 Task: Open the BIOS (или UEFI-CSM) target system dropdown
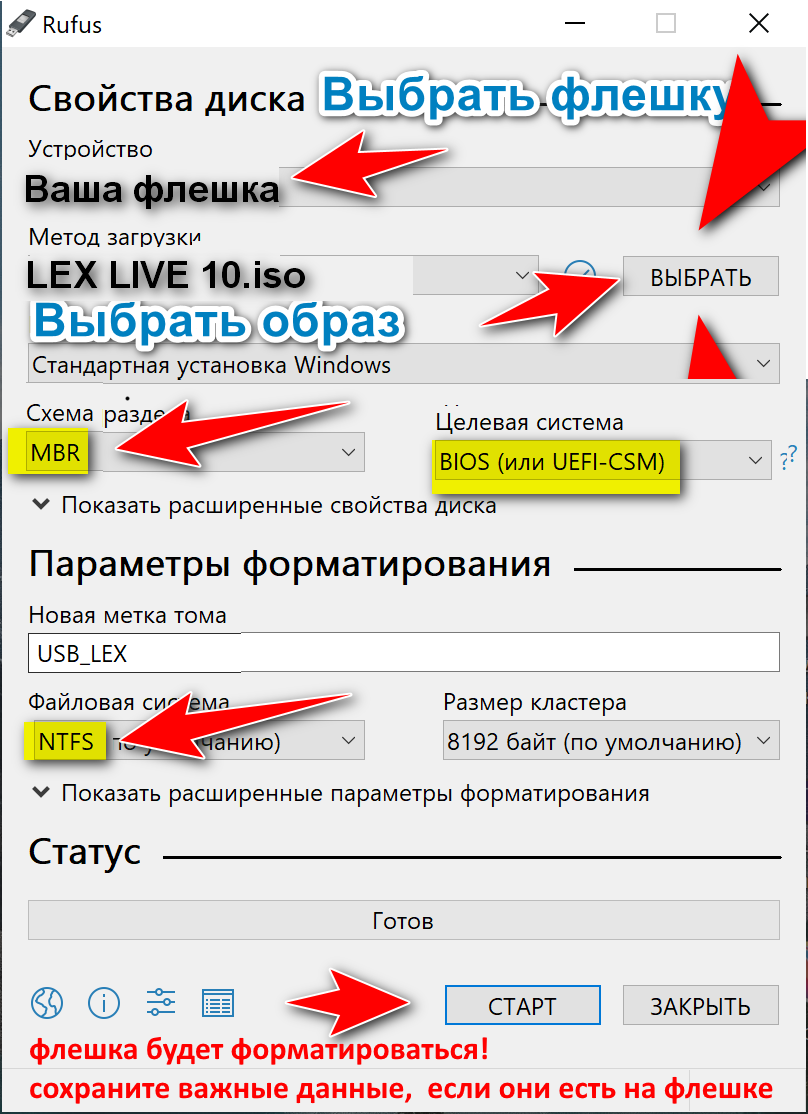(603, 460)
